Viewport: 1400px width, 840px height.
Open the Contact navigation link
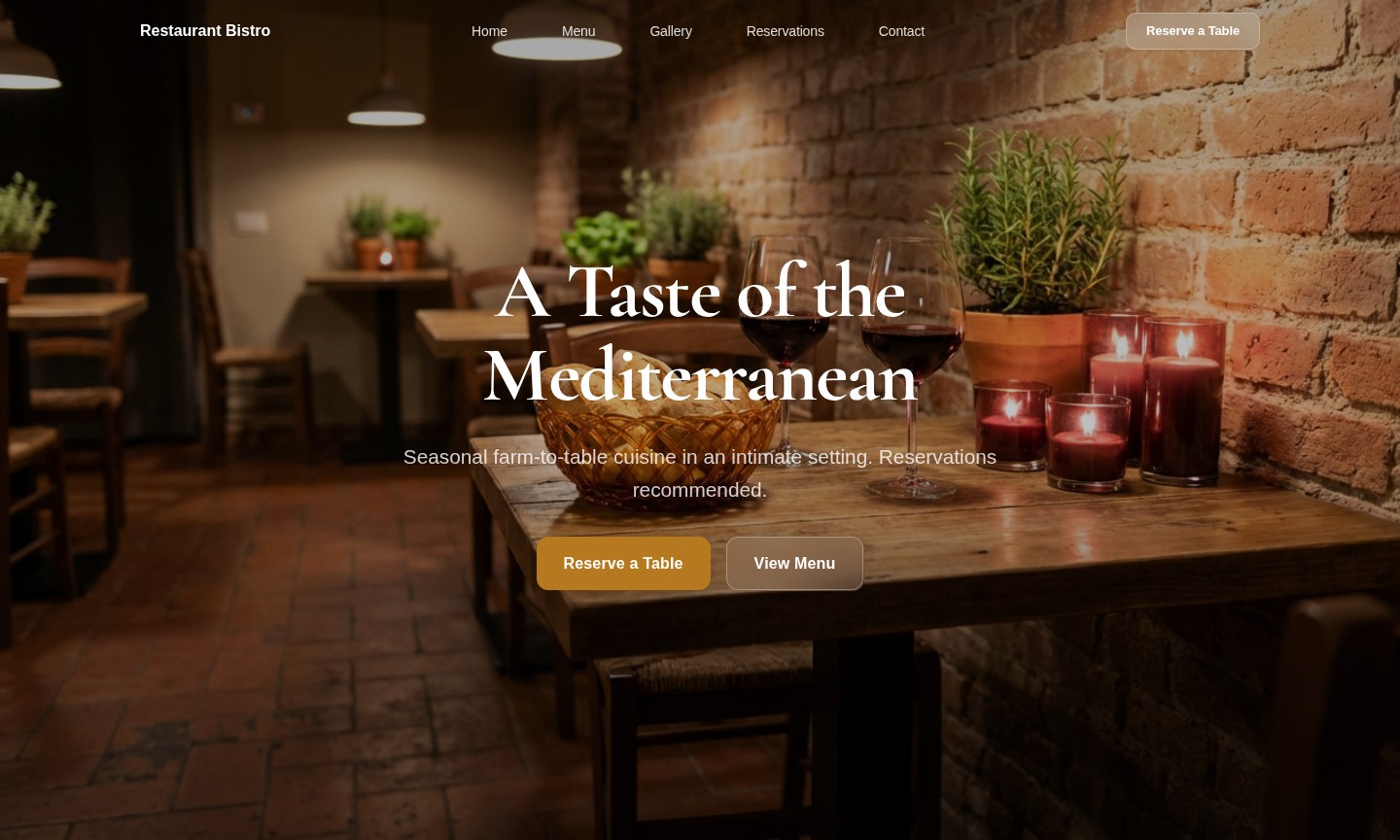pos(901,31)
